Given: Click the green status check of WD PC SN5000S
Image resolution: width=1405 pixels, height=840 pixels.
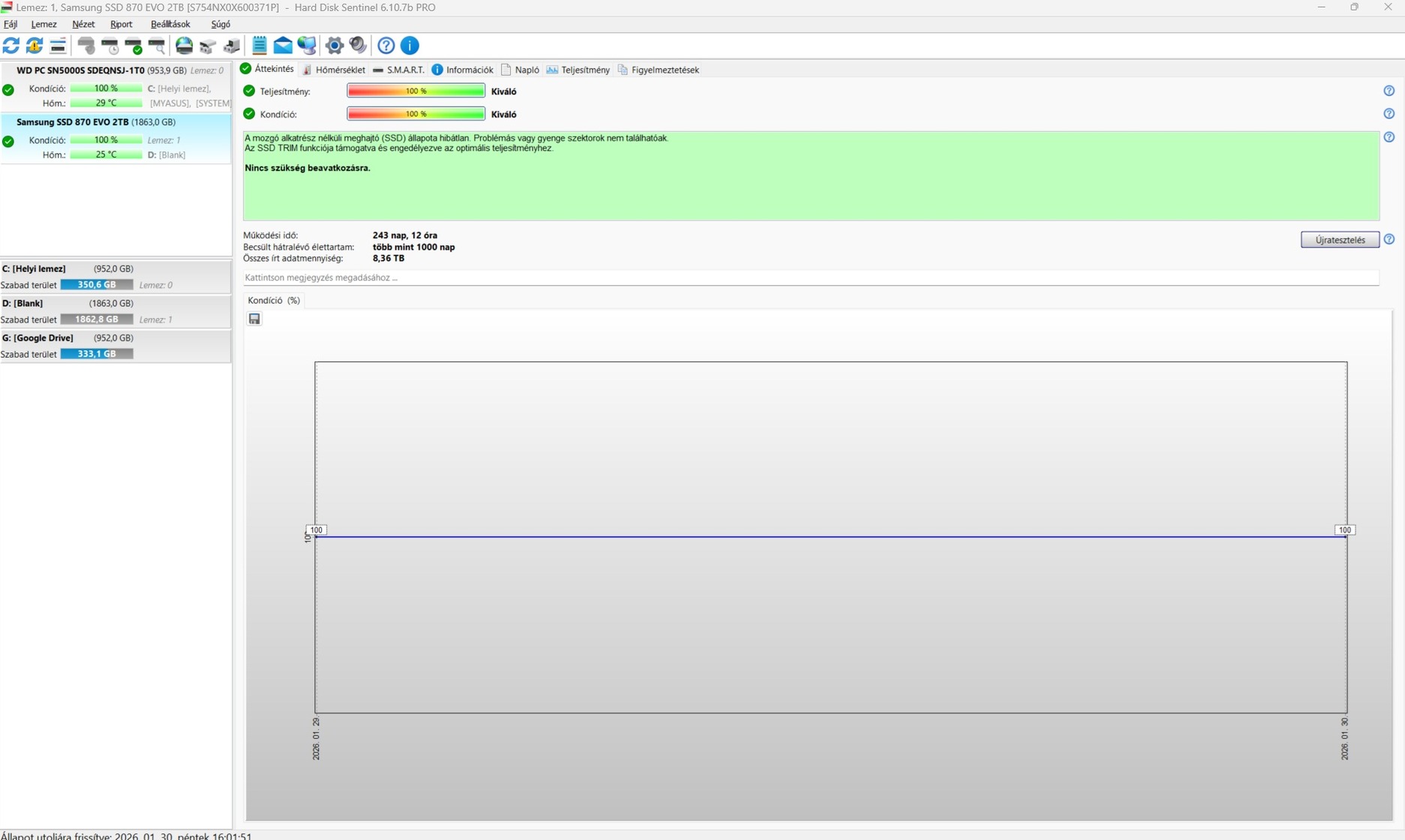Looking at the screenshot, I should pyautogui.click(x=8, y=90).
